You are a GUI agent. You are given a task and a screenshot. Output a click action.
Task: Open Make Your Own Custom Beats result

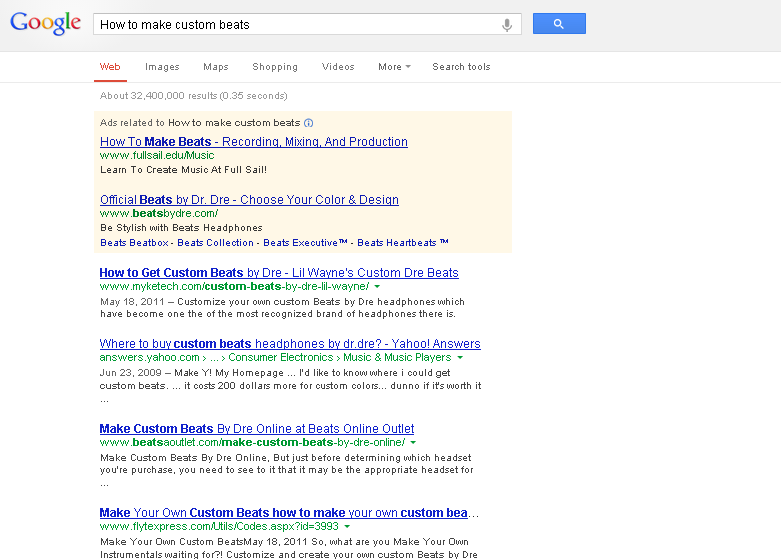tap(289, 513)
